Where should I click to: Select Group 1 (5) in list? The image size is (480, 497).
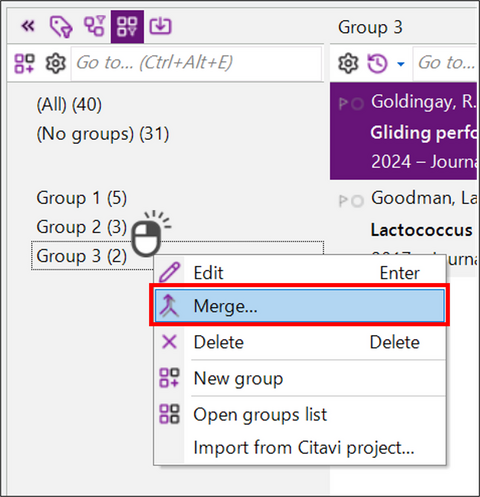click(82, 198)
